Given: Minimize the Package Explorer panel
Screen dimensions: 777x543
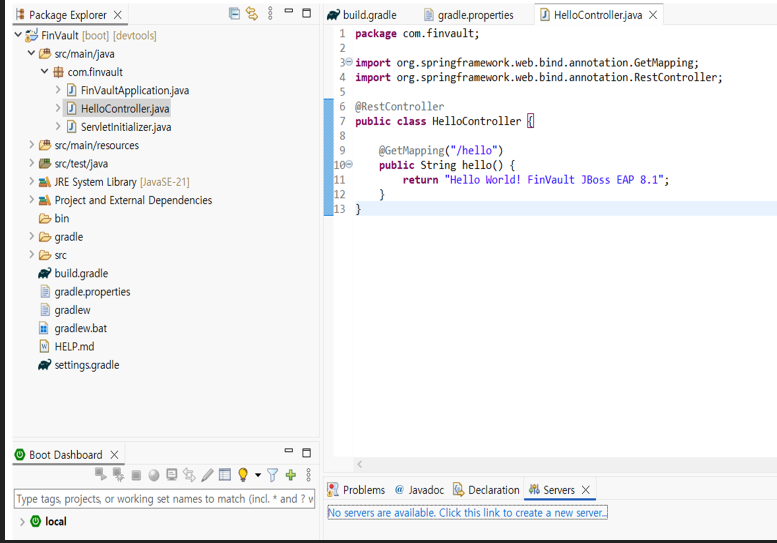Looking at the screenshot, I should click(x=288, y=10).
